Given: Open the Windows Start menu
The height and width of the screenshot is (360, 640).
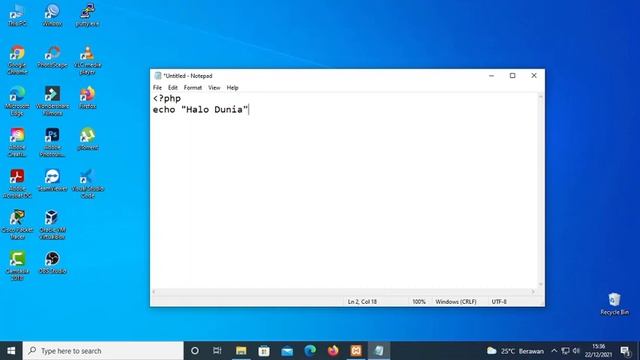Looking at the screenshot, I should click(11, 351).
